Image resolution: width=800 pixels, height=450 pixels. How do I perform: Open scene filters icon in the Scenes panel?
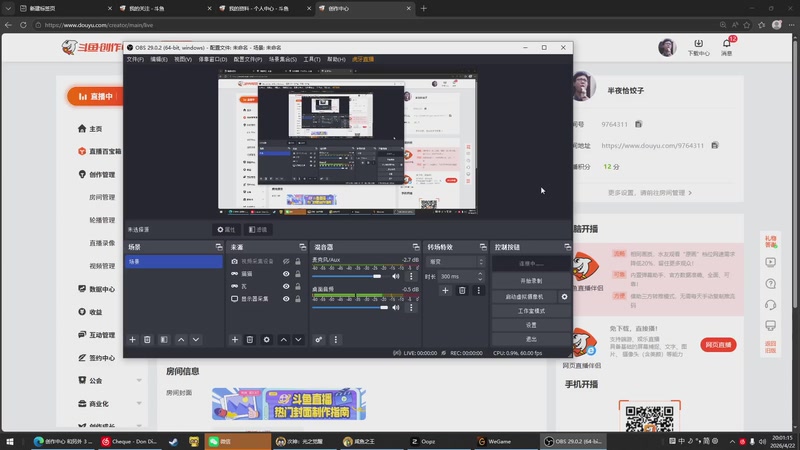[164, 340]
